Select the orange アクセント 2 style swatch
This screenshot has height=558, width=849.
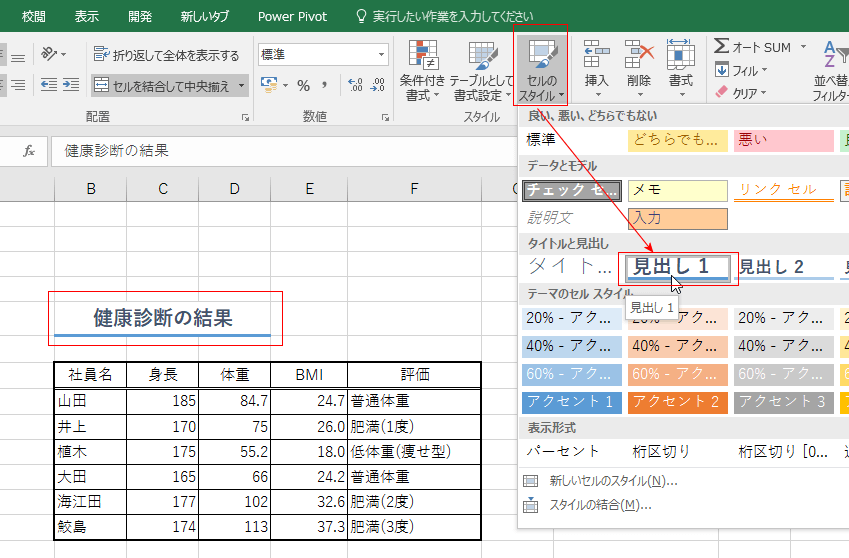tap(675, 402)
